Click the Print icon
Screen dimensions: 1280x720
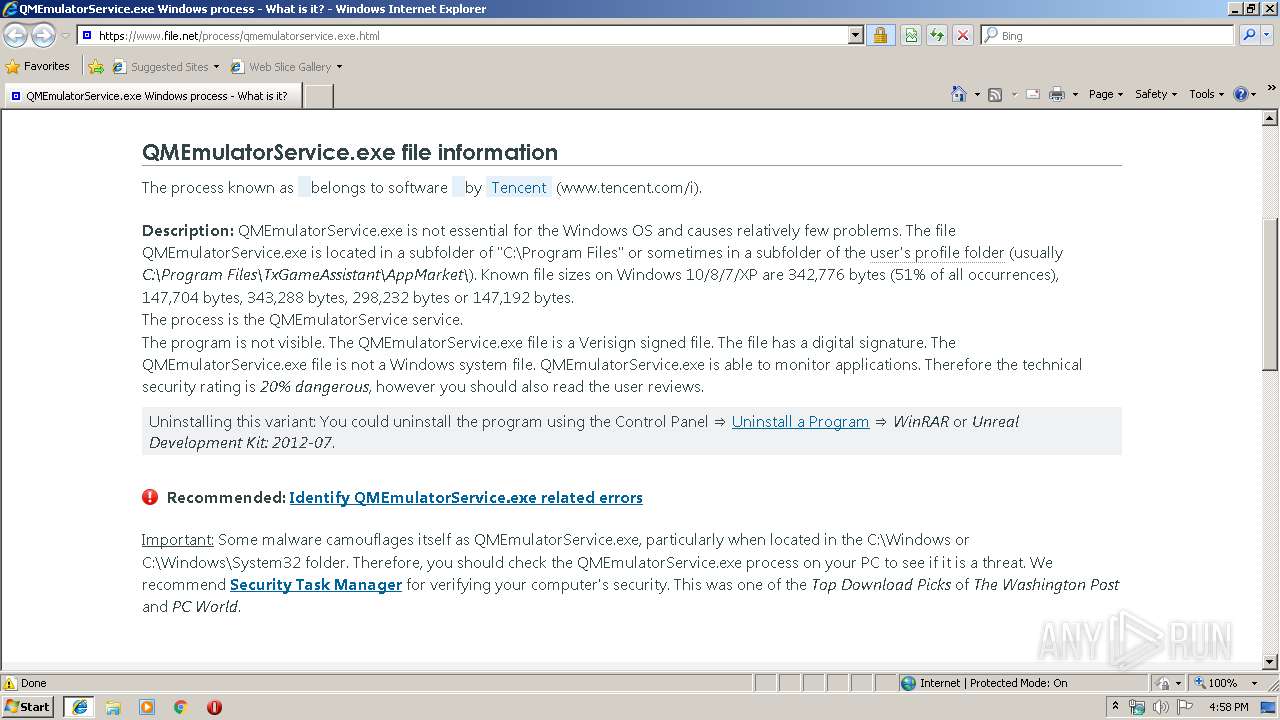point(1057,94)
